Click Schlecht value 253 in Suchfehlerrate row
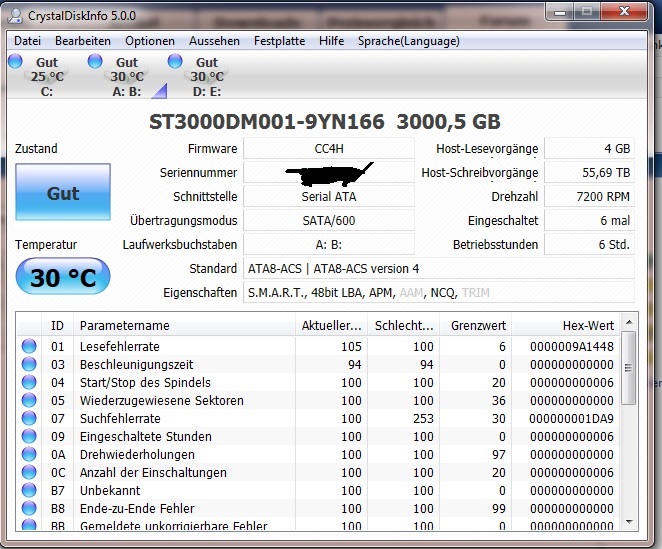This screenshot has width=662, height=549. (423, 419)
